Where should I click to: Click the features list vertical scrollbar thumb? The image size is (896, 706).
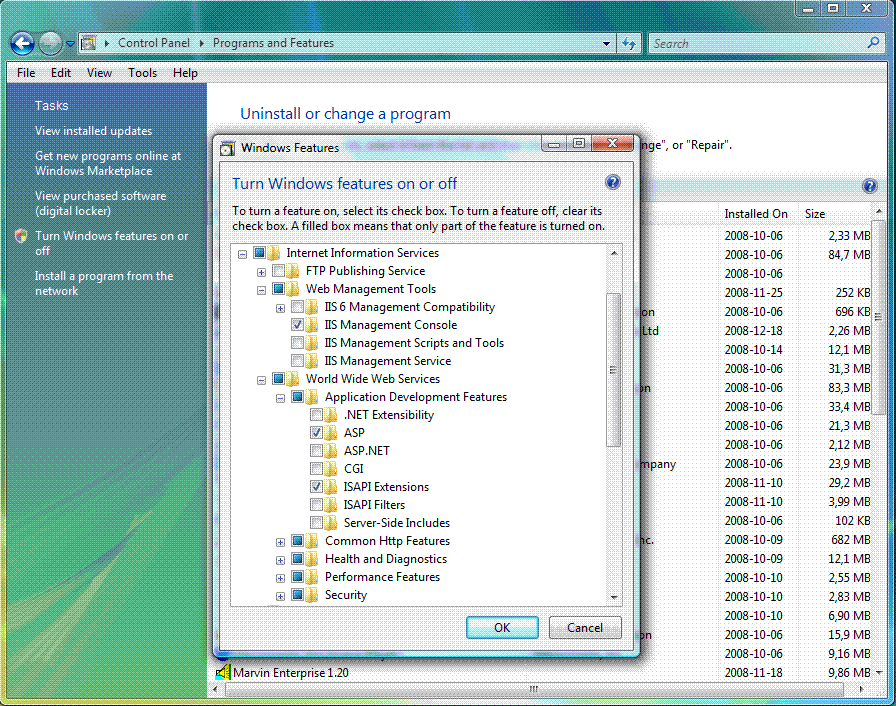(x=614, y=370)
